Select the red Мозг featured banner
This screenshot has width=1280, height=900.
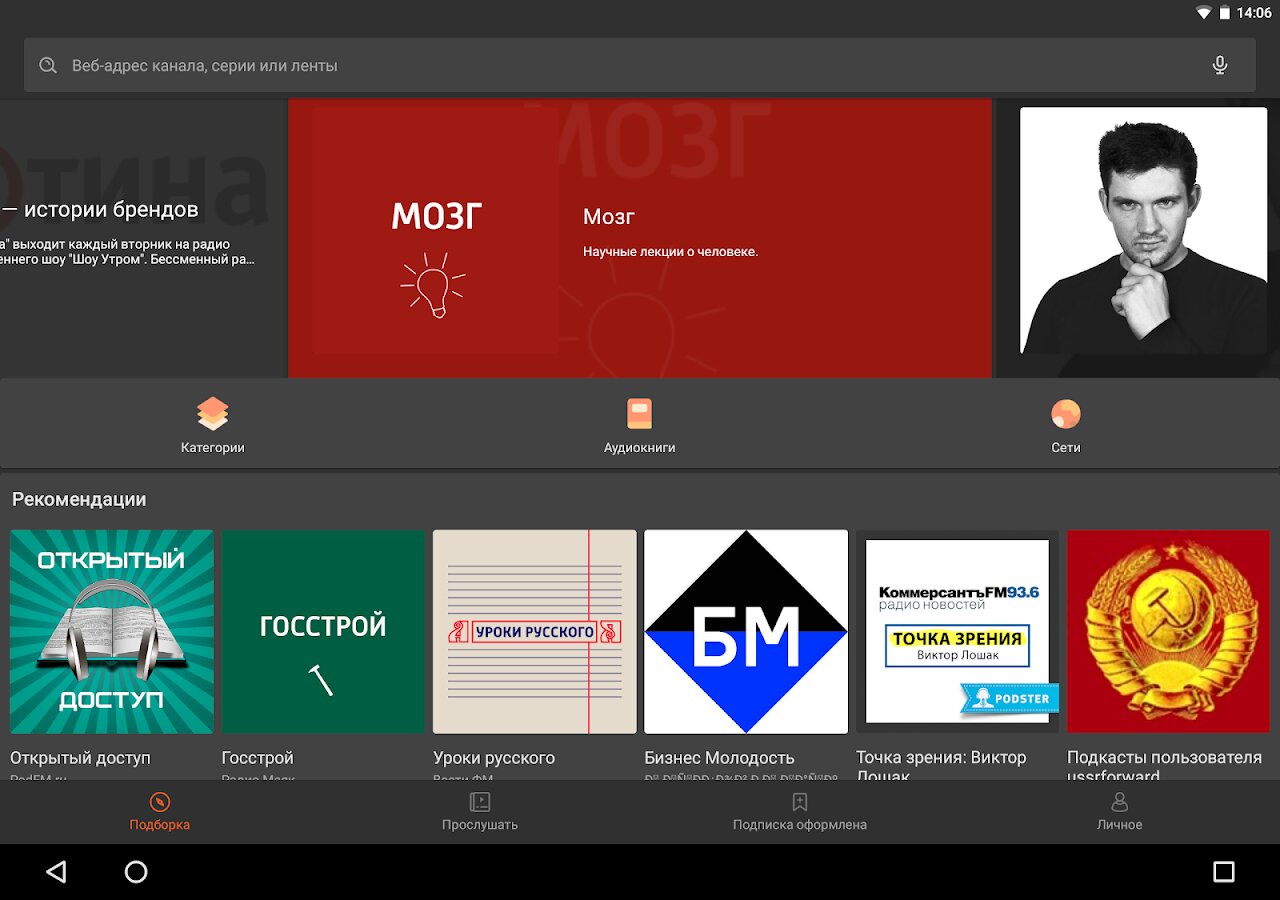coord(640,238)
